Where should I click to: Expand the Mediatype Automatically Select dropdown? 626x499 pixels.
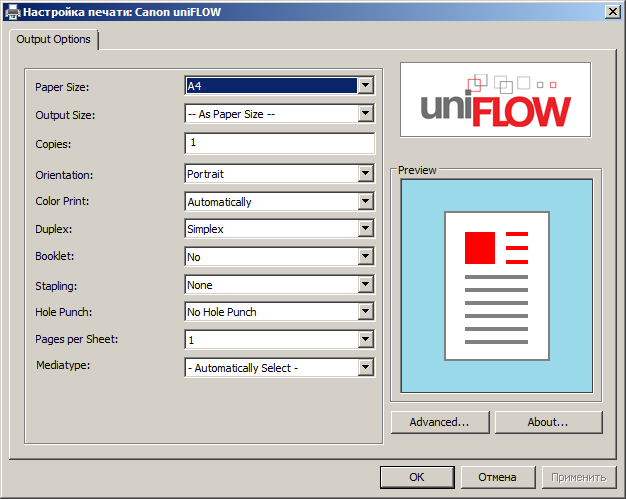(x=279, y=367)
